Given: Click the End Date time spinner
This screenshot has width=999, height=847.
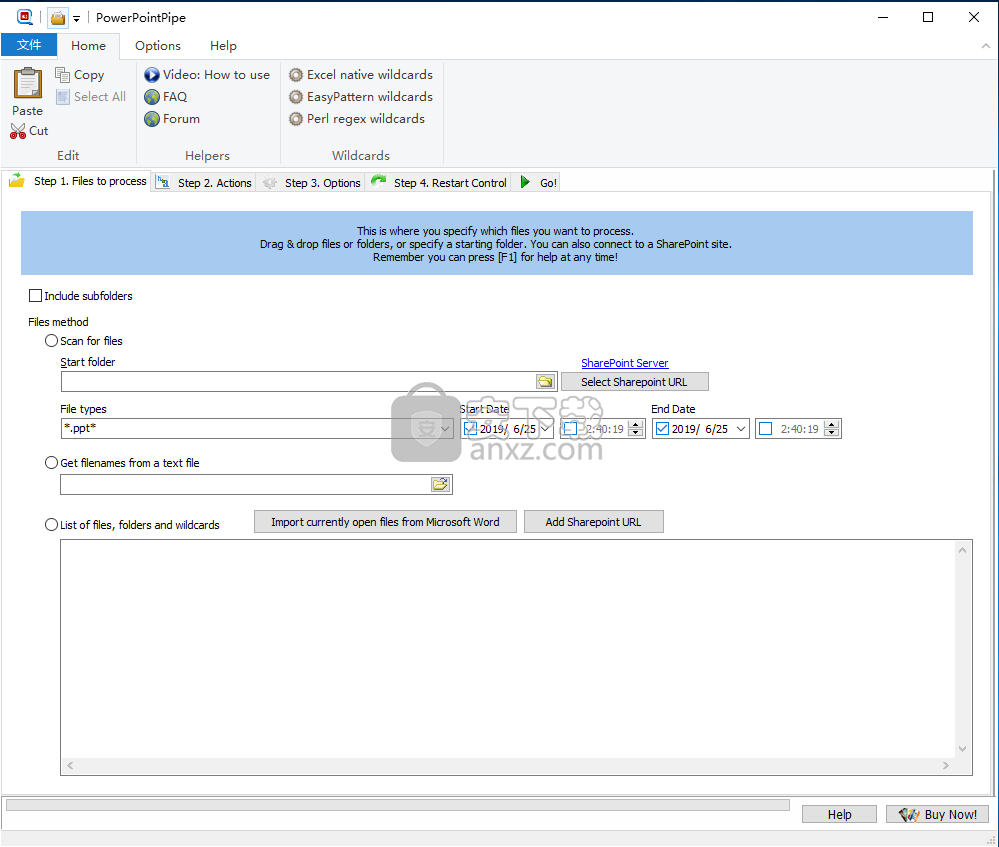Looking at the screenshot, I should point(831,429).
